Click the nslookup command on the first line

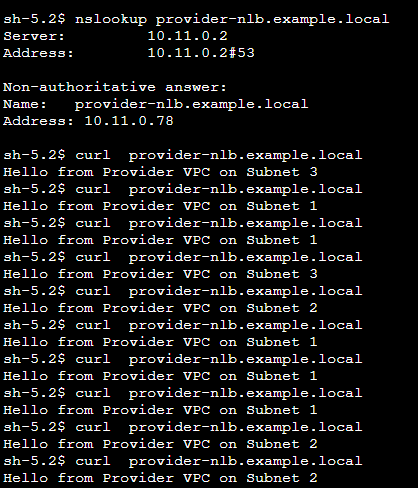coord(232,19)
